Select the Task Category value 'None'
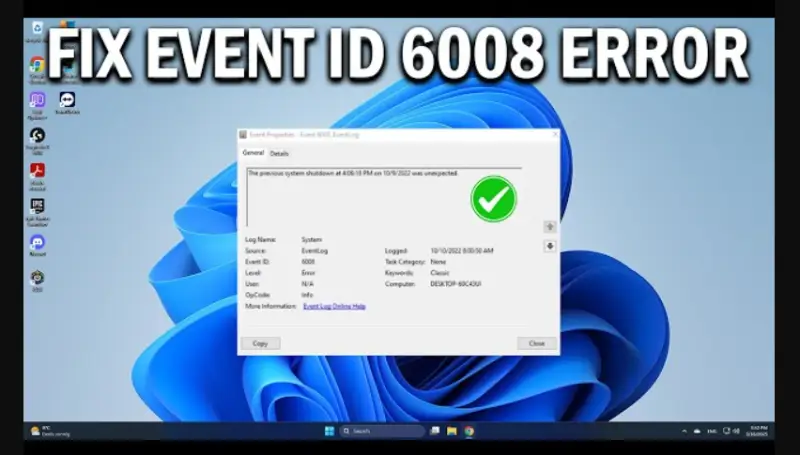Screen dimensions: 800x455 click(x=438, y=262)
